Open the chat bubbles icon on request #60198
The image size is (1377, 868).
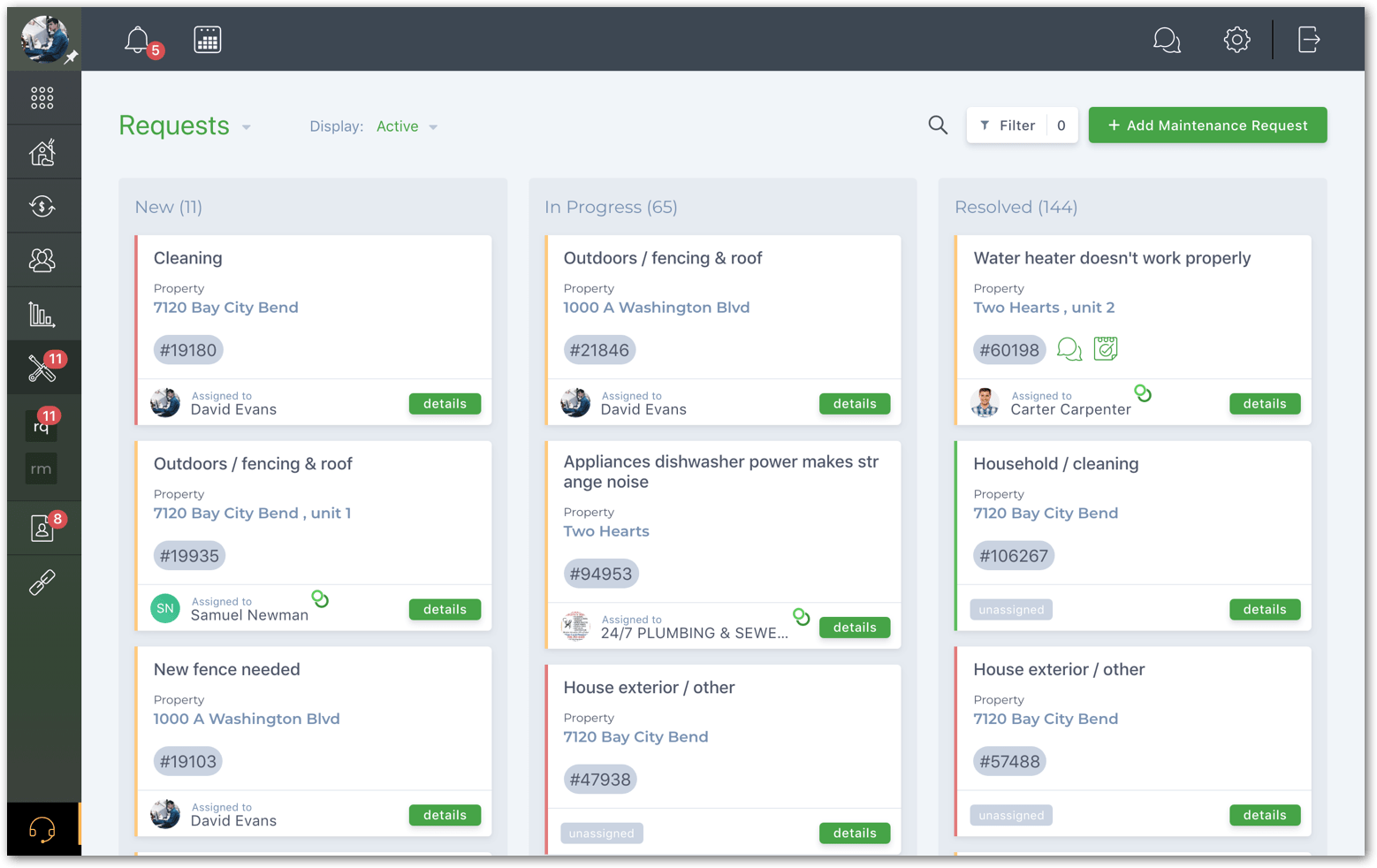(x=1069, y=349)
